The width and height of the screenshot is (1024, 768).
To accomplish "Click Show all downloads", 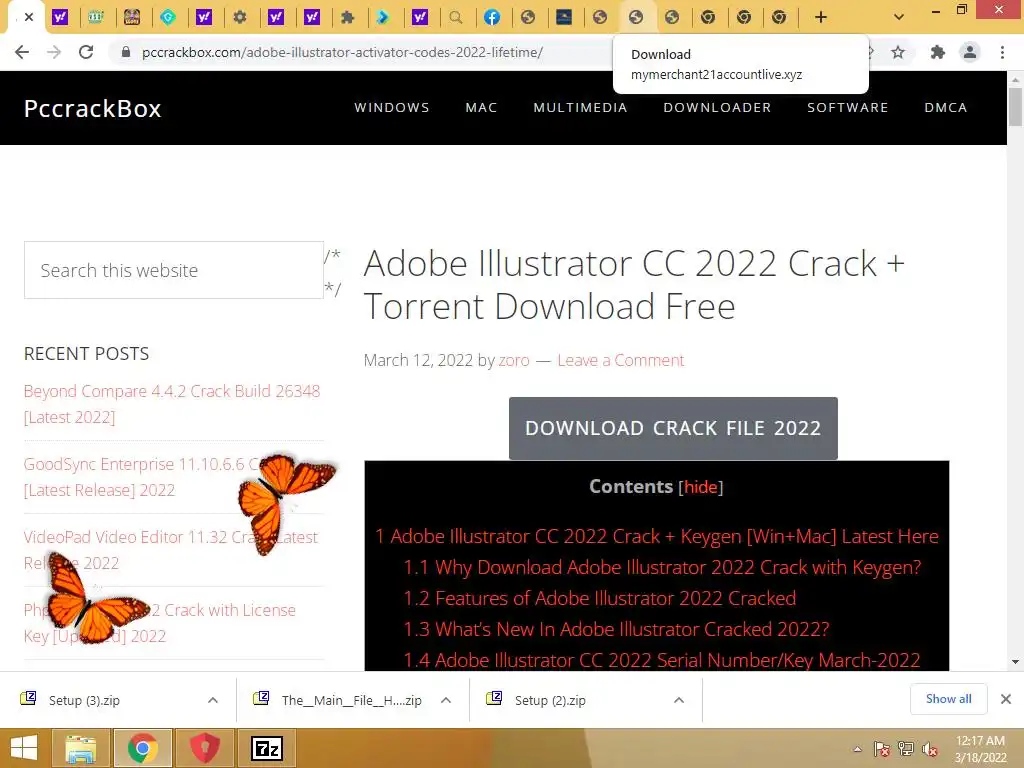I will click(948, 699).
